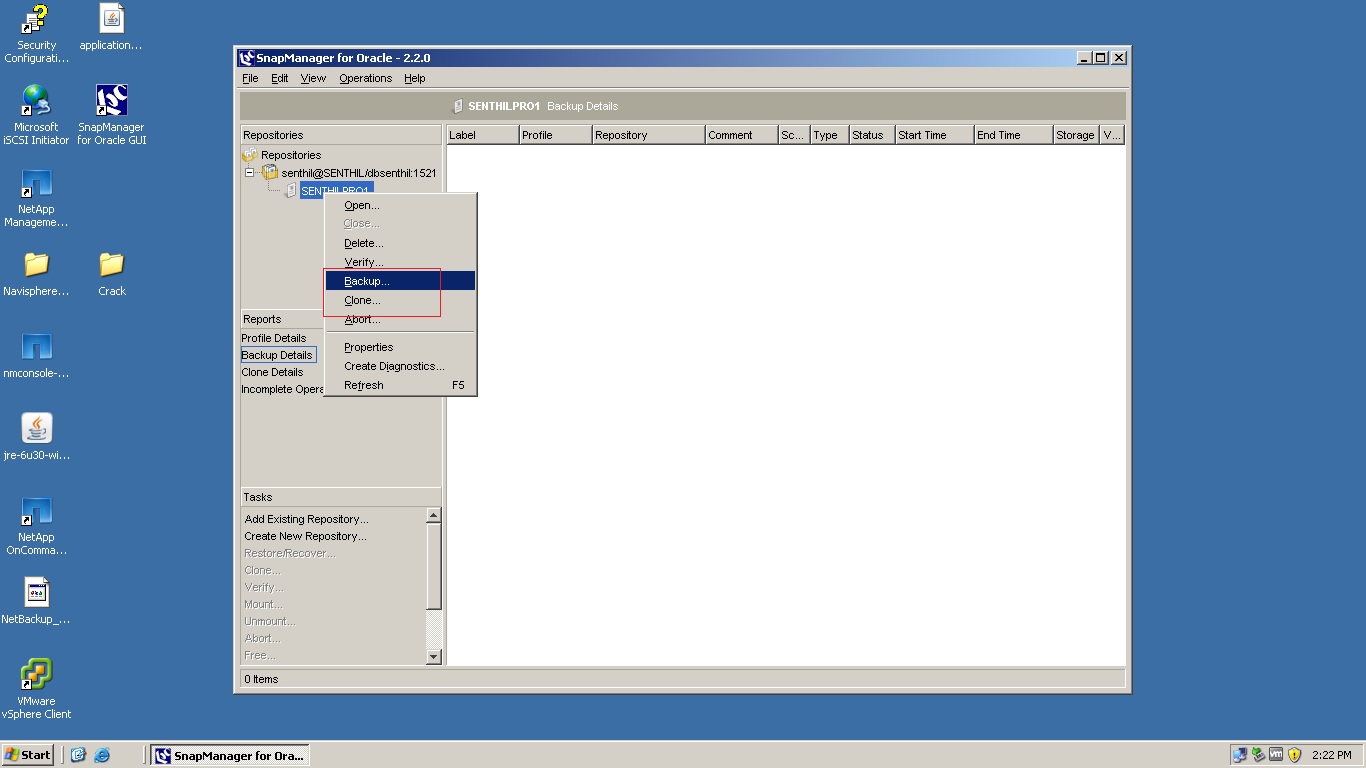Choose Abort... from the context menu
The image size is (1366, 768).
click(x=400, y=319)
